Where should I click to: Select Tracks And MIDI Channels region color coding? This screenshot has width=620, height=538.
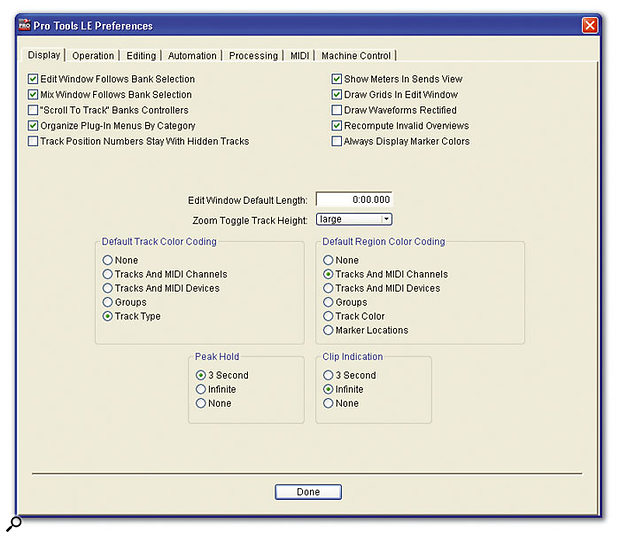[328, 274]
